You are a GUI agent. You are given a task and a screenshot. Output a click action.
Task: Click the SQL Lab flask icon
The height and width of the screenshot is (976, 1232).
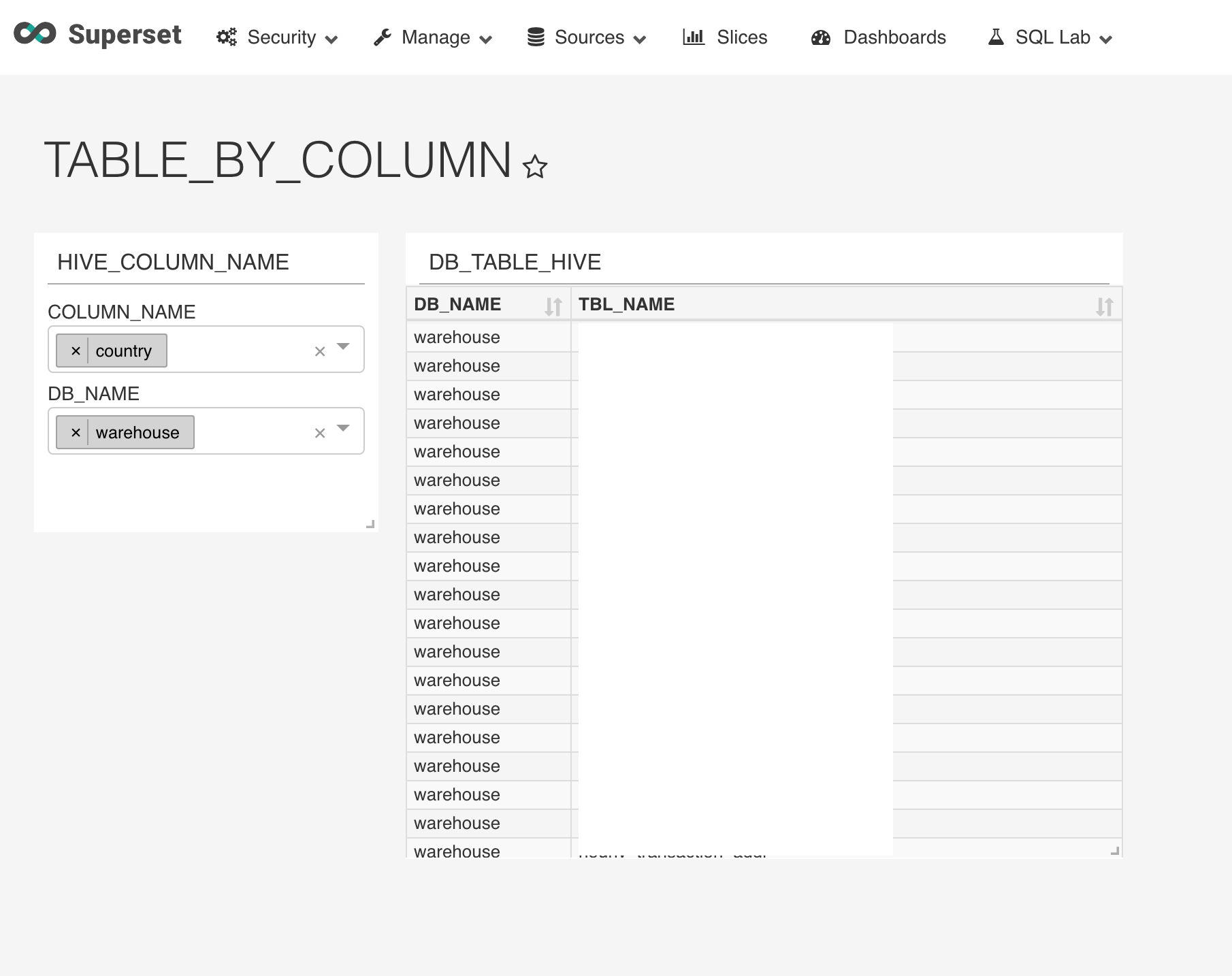996,37
